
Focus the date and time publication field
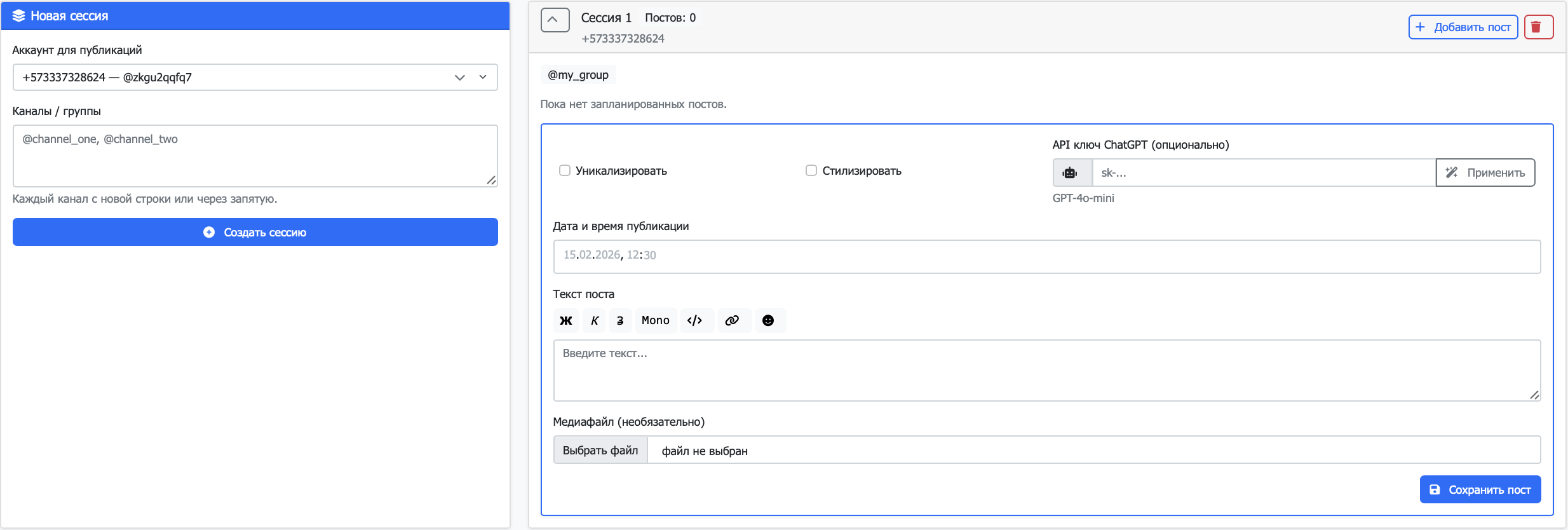1047,257
